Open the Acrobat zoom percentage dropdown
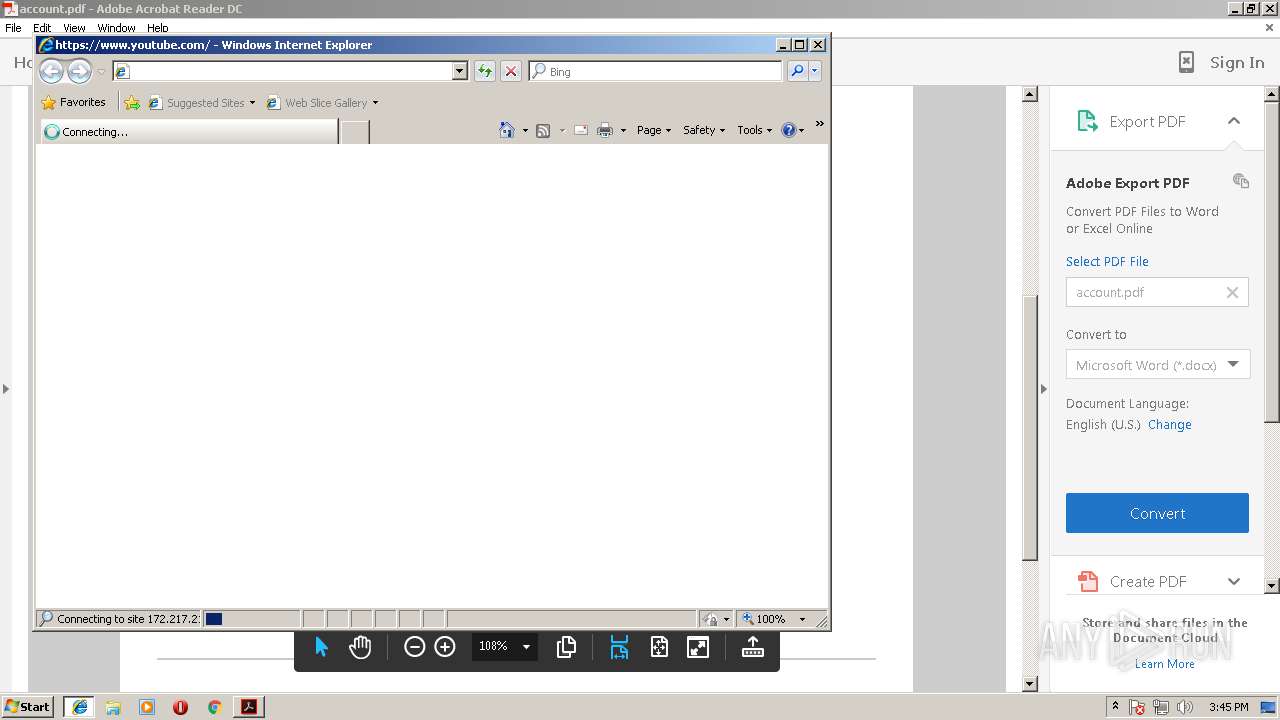This screenshot has height=720, width=1280. click(526, 647)
